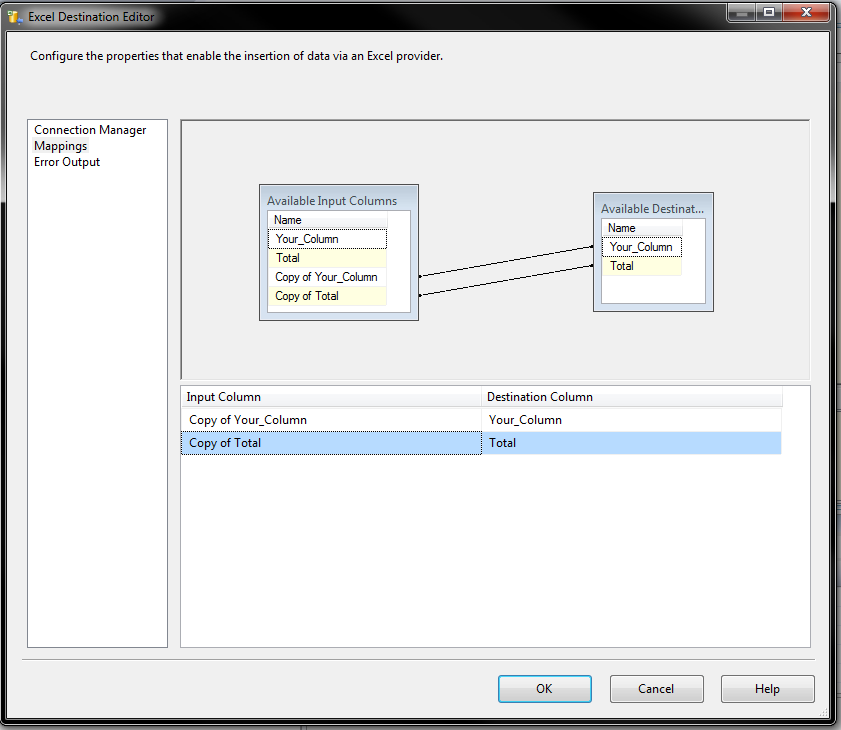841x730 pixels.
Task: Select the Copy of Your_Column mapping row
Action: [x=330, y=419]
